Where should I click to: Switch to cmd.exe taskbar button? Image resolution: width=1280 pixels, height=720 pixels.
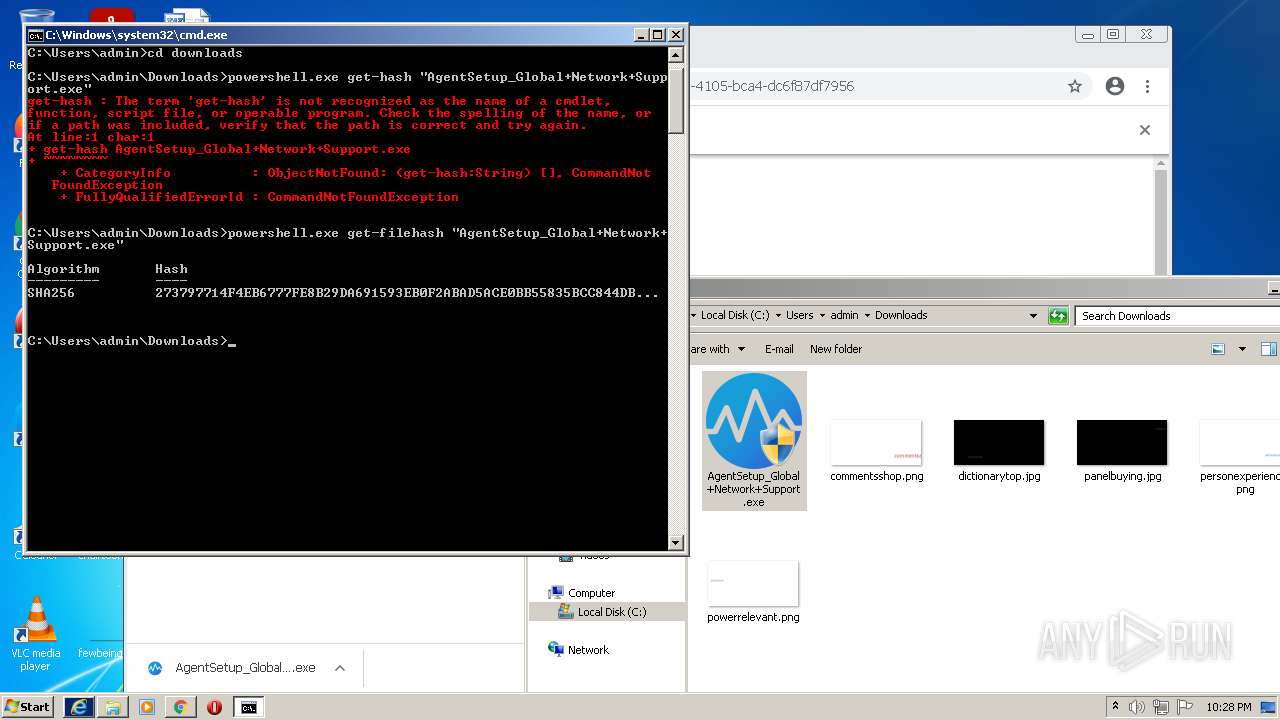click(x=249, y=707)
